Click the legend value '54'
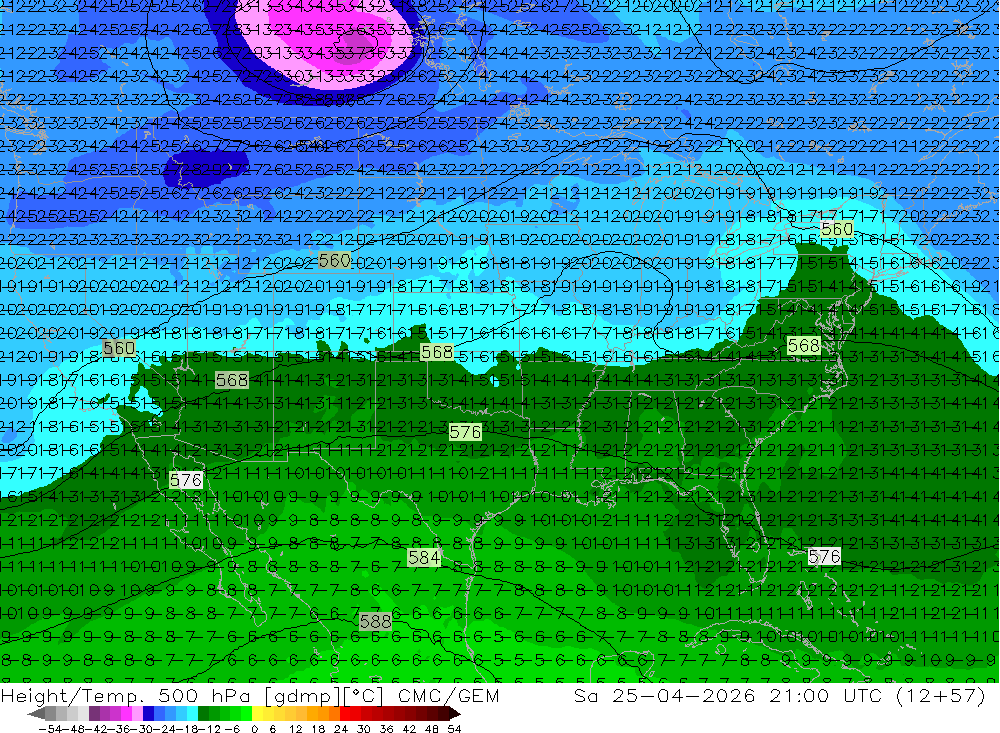1000x733 pixels. 454,729
